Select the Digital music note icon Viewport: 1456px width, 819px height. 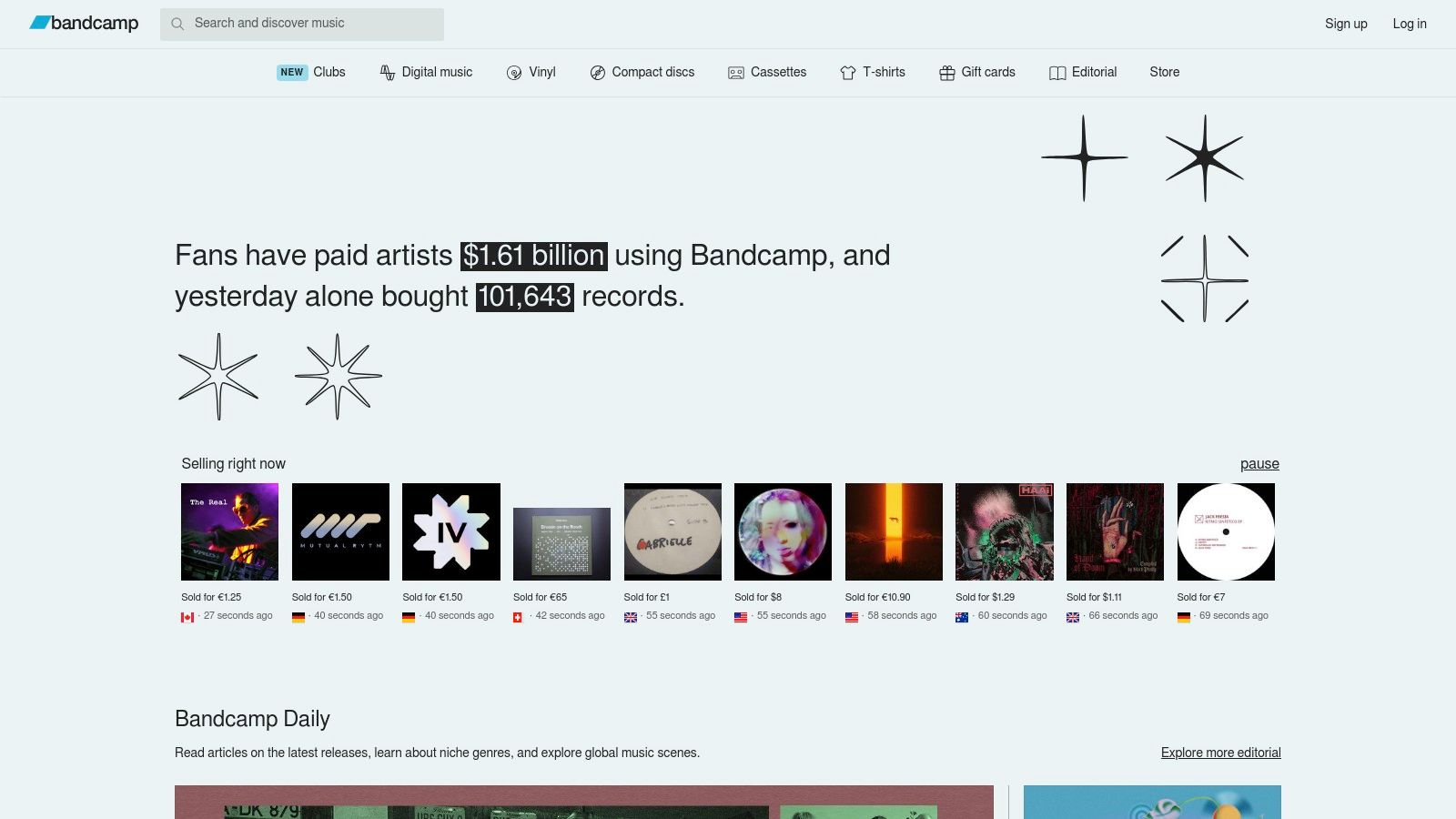tap(388, 72)
